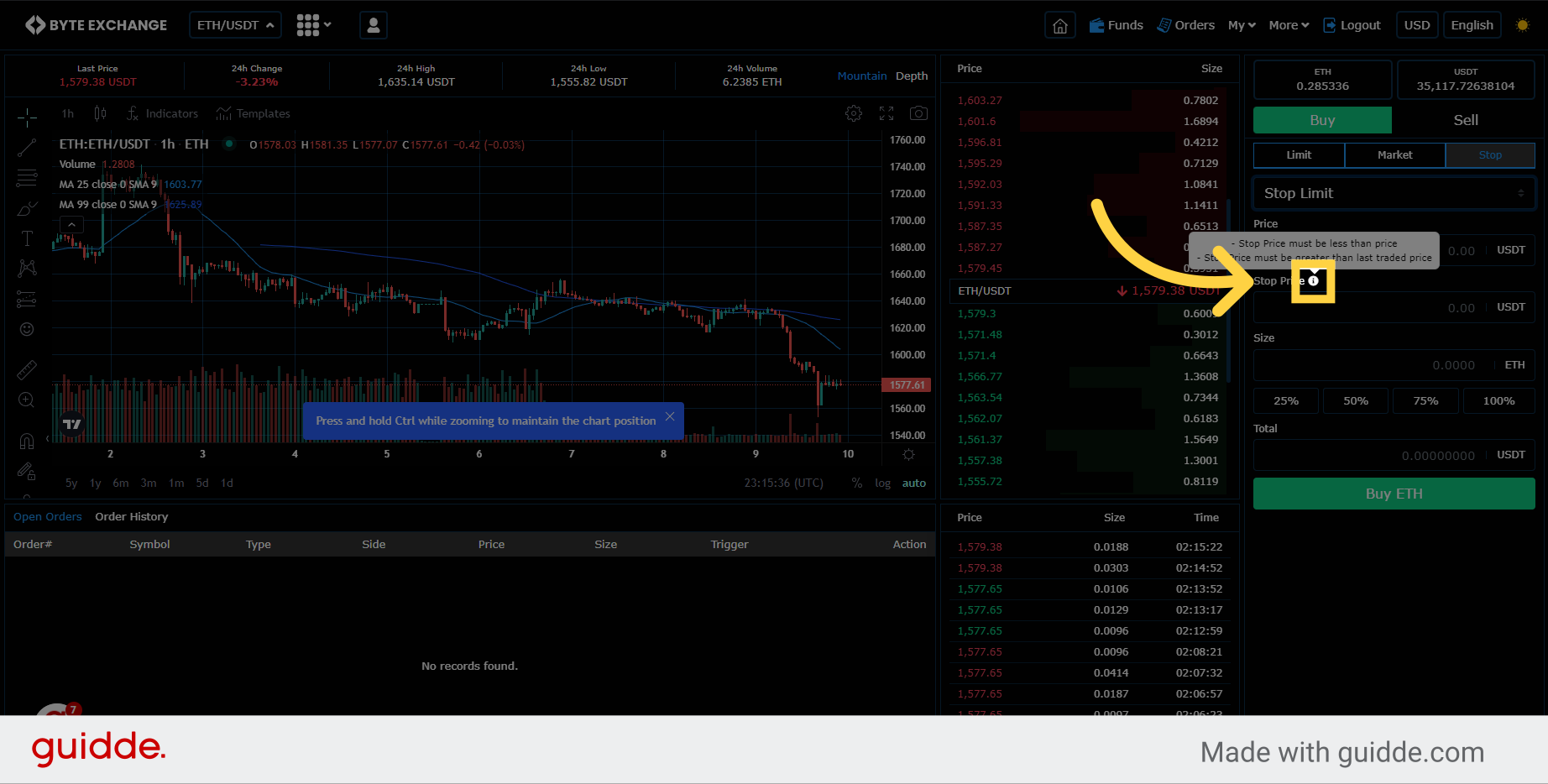1548x784 pixels.
Task: Switch to the Order History tab
Action: point(132,516)
